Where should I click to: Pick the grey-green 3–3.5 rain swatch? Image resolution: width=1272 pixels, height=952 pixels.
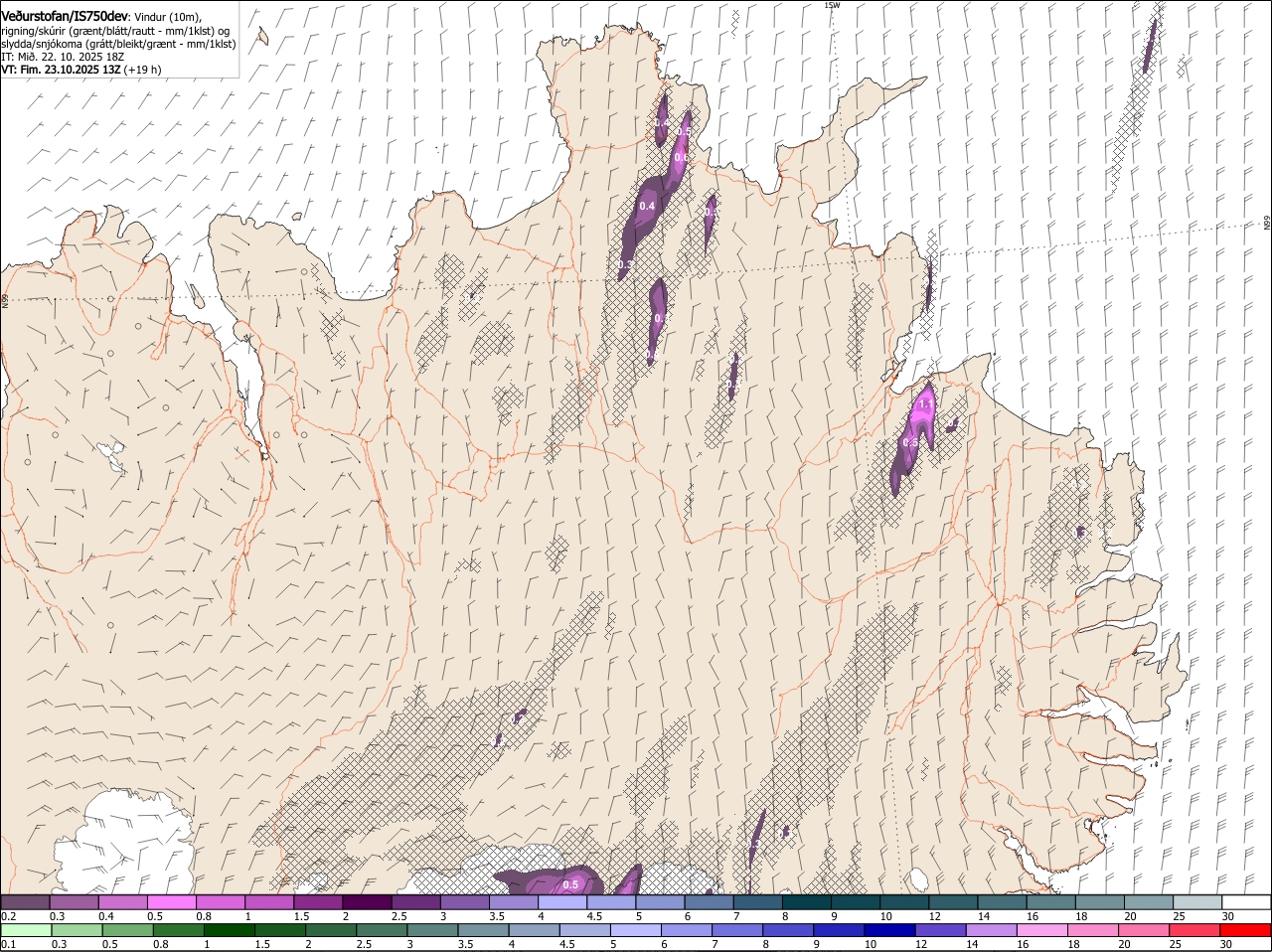[432, 931]
